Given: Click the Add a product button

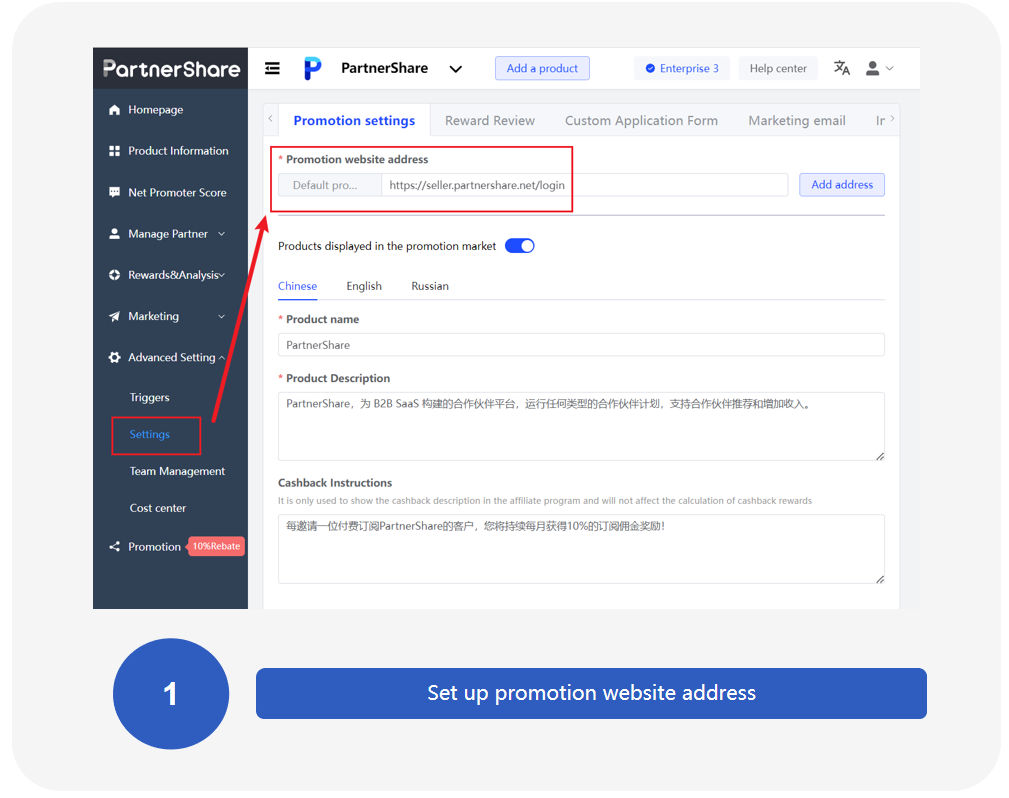Looking at the screenshot, I should pos(542,68).
